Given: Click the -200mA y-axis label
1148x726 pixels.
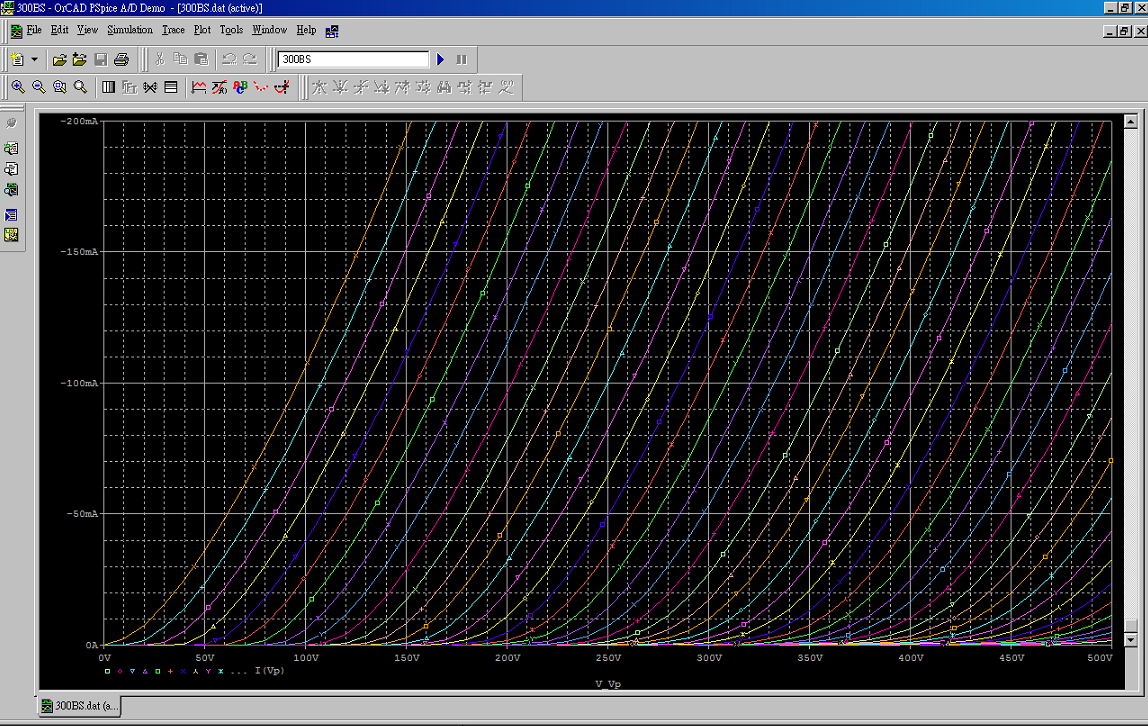Looking at the screenshot, I should tap(79, 121).
